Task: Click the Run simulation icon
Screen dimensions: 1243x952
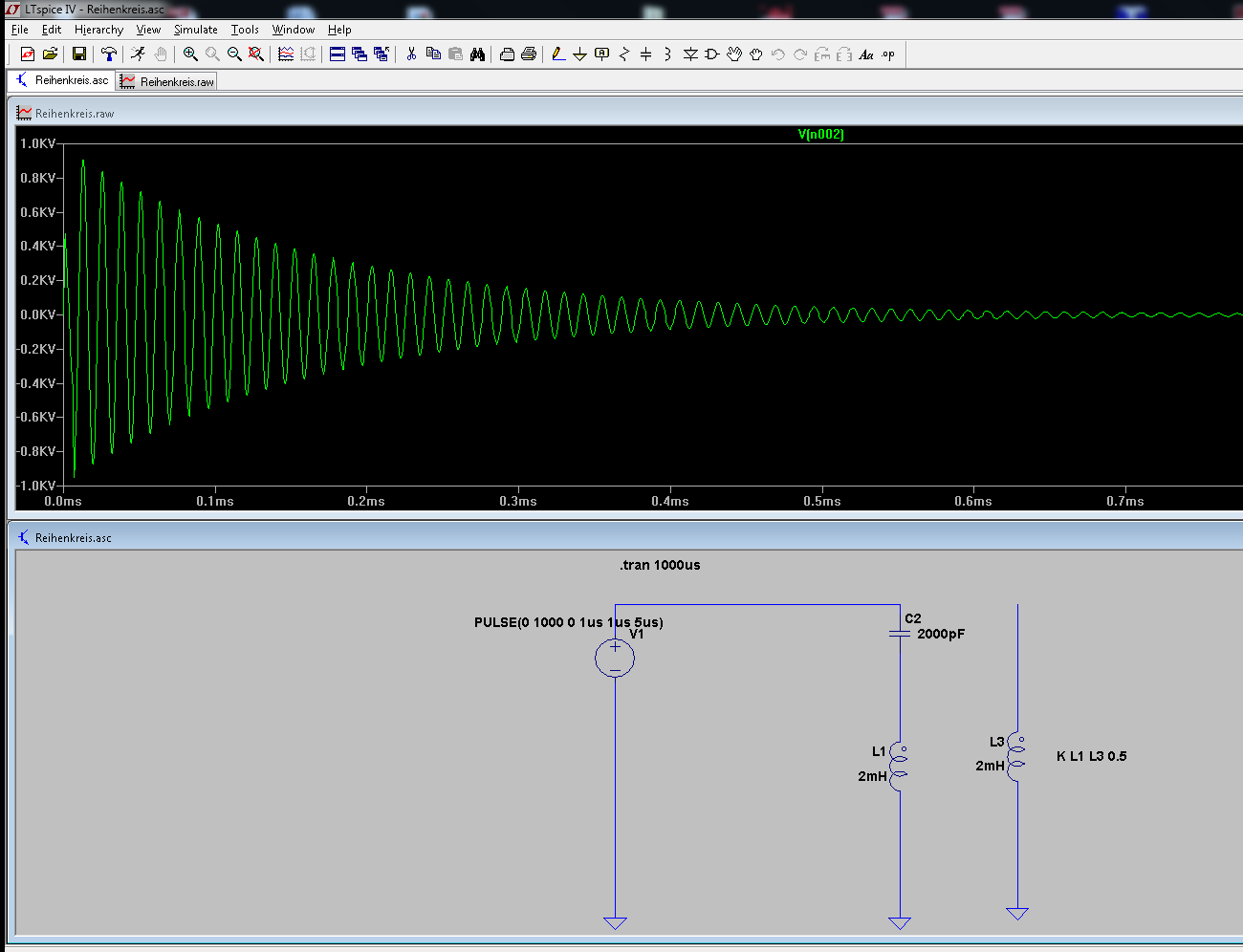Action: [139, 54]
